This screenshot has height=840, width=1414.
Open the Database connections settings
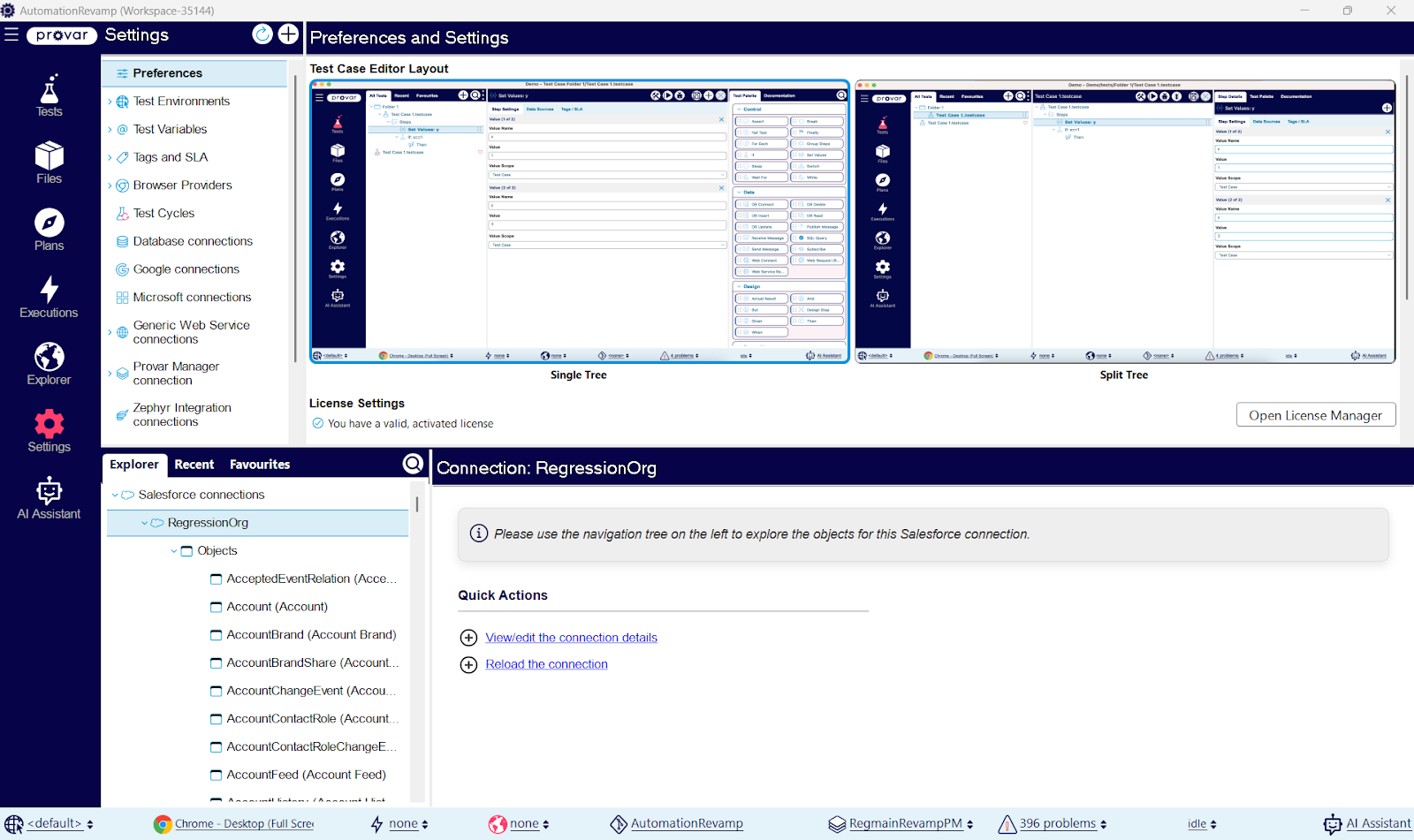pyautogui.click(x=193, y=241)
